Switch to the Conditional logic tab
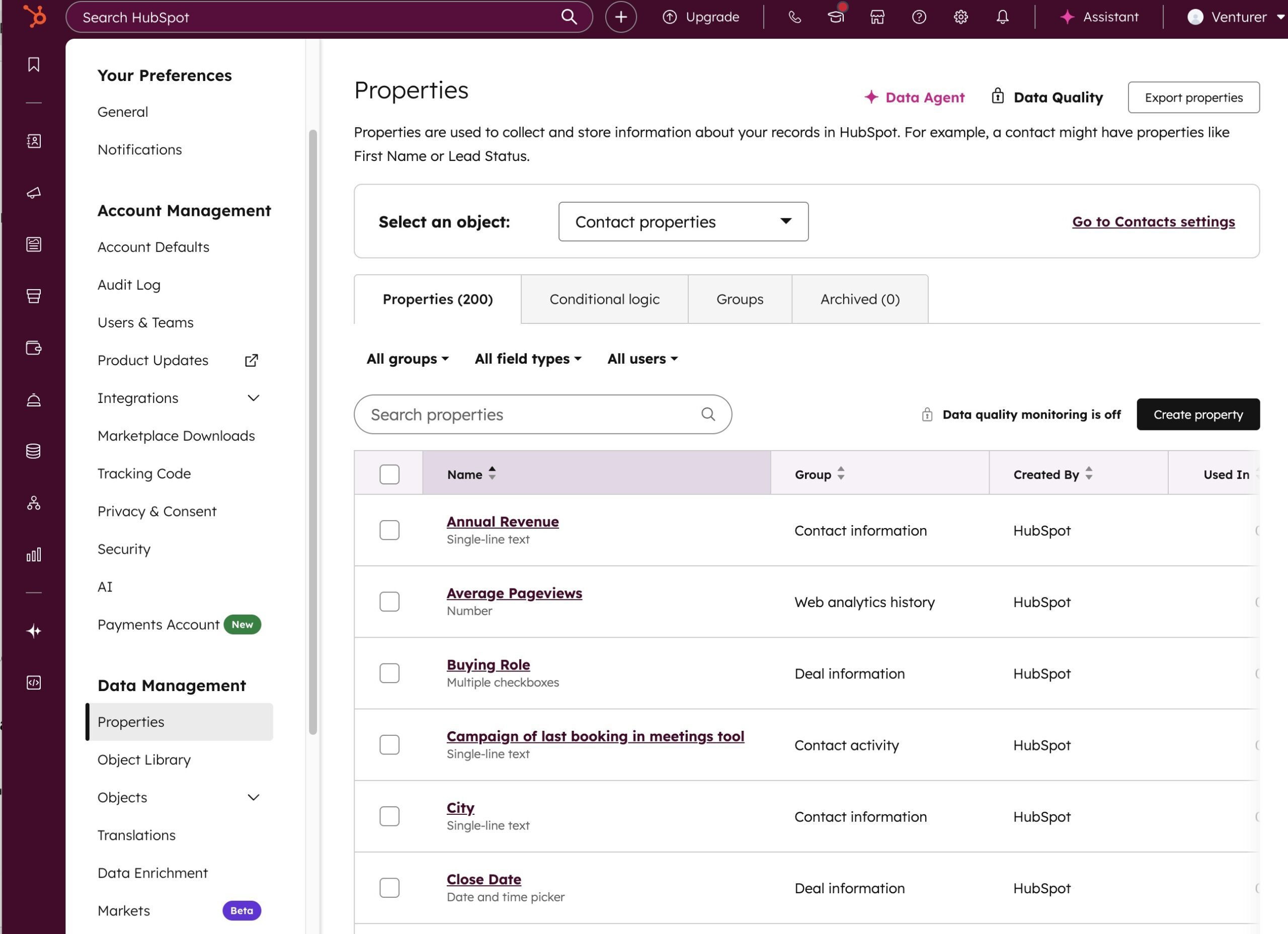Screen dimensions: 1288x934 click(604, 299)
